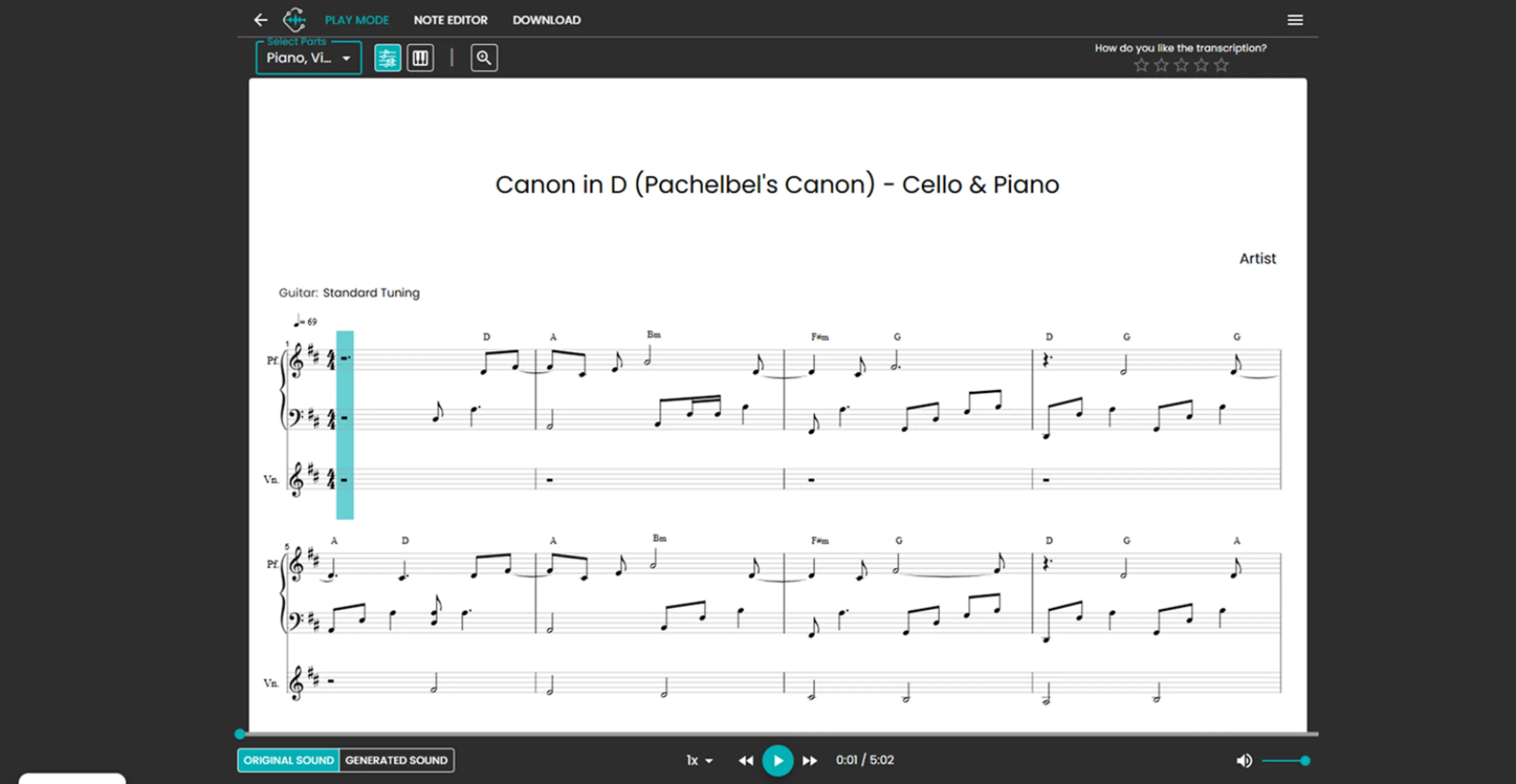Rate transcription five stars

(x=1221, y=65)
